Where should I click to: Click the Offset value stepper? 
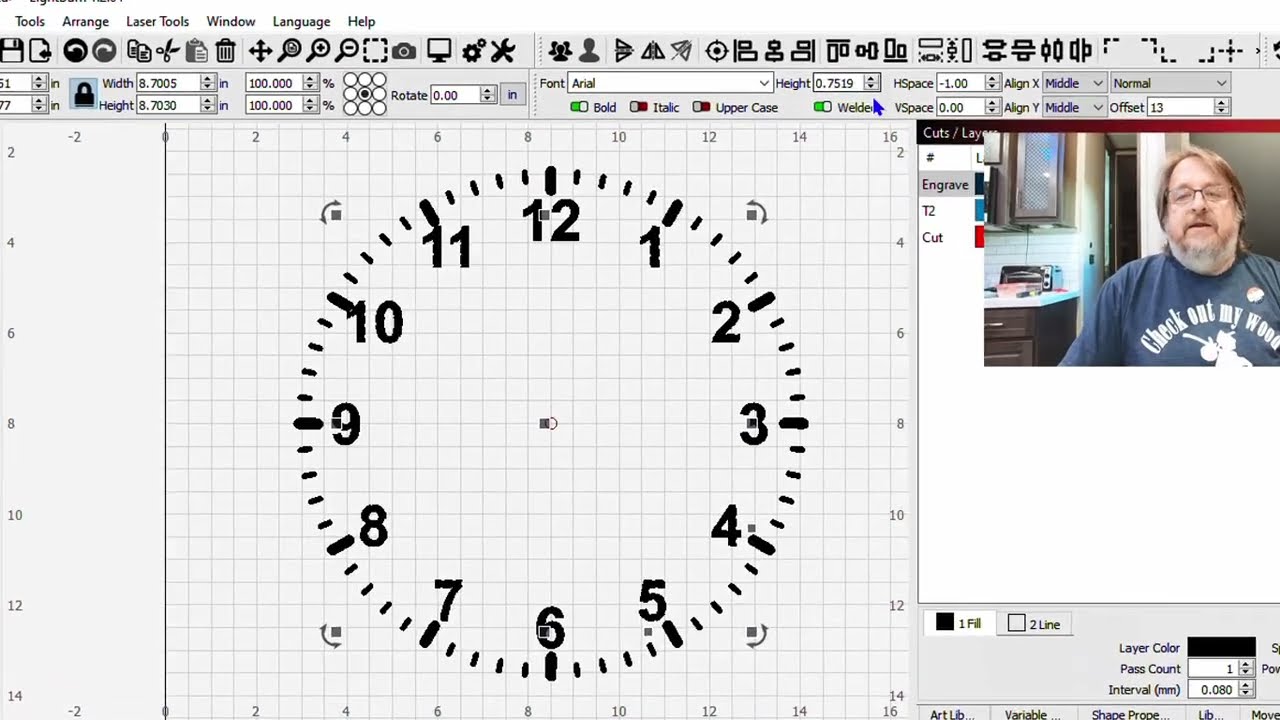coord(1220,107)
